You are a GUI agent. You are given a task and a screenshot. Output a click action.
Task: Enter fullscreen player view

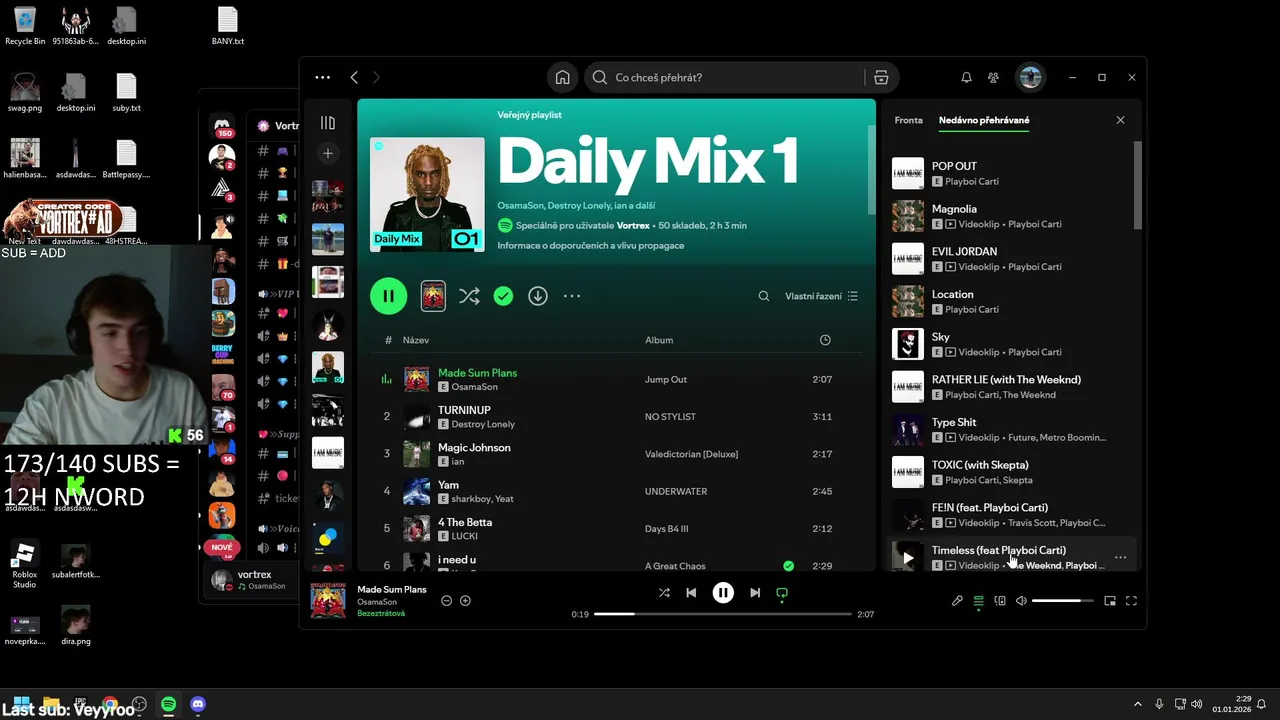pos(1131,601)
